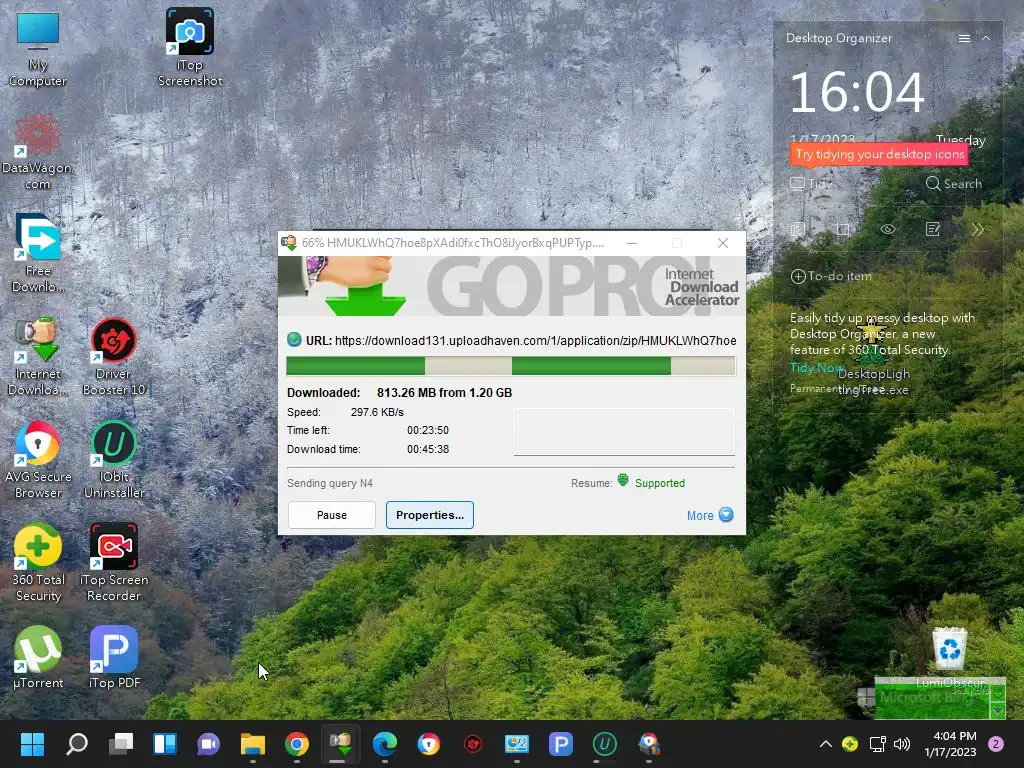This screenshot has width=1024, height=768.
Task: Click crop icon in Desktop Organizer
Action: click(x=843, y=229)
